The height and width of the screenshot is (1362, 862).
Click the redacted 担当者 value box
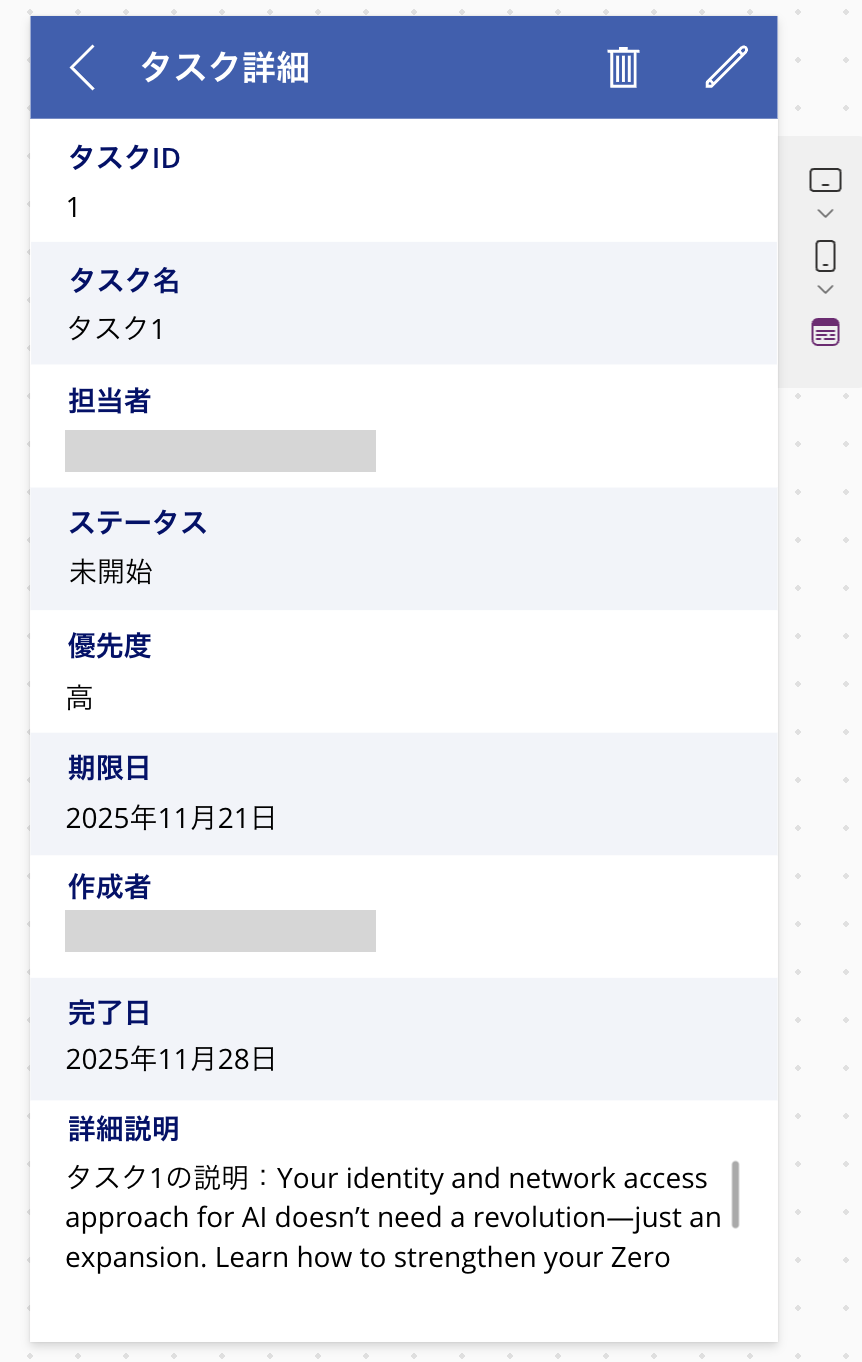(220, 451)
